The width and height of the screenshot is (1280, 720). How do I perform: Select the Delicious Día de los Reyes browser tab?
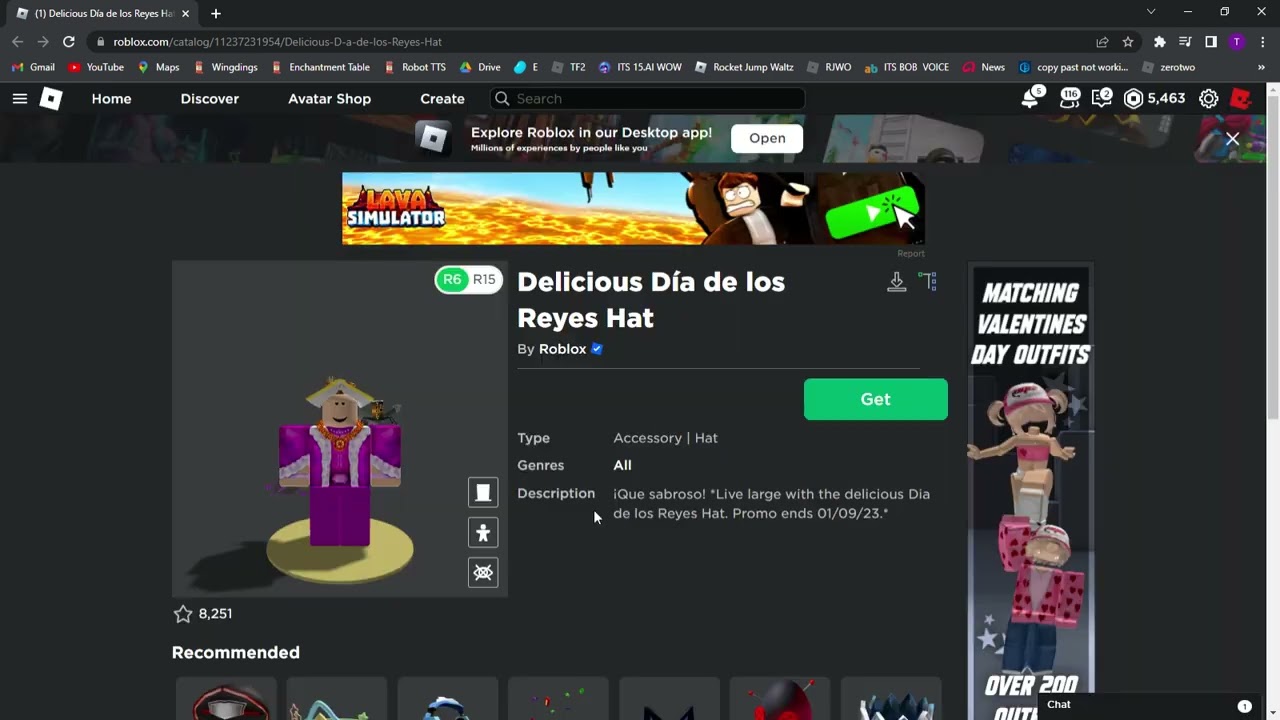pyautogui.click(x=100, y=13)
